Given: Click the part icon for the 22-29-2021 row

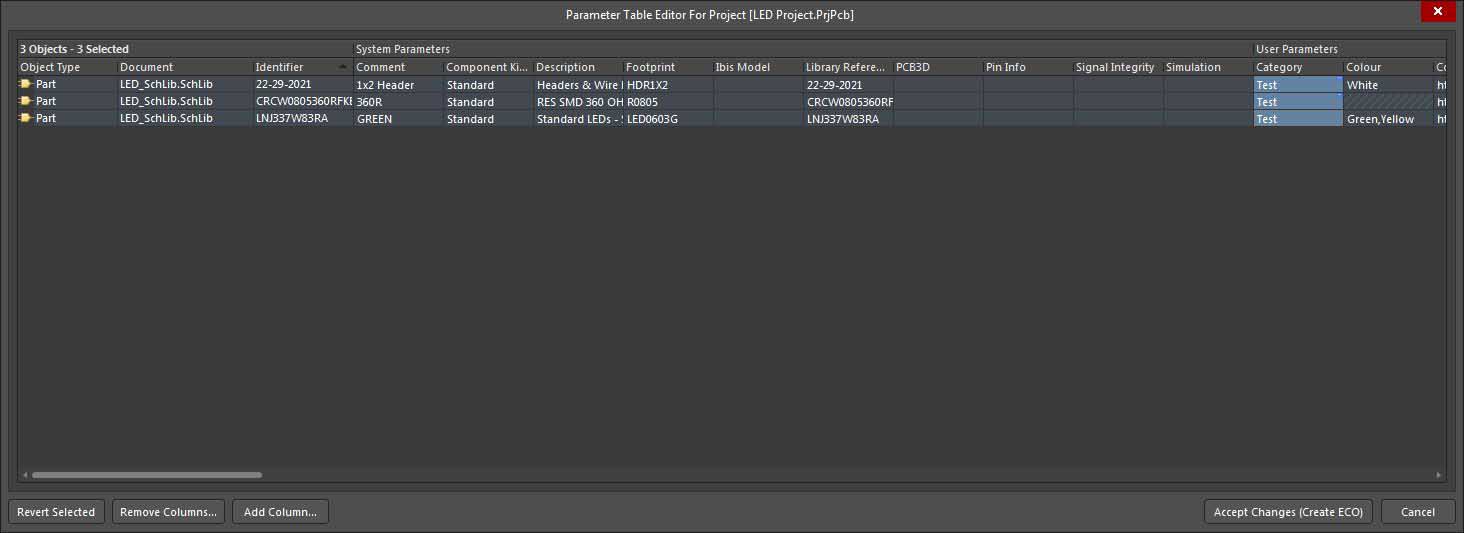Looking at the screenshot, I should click(x=26, y=85).
